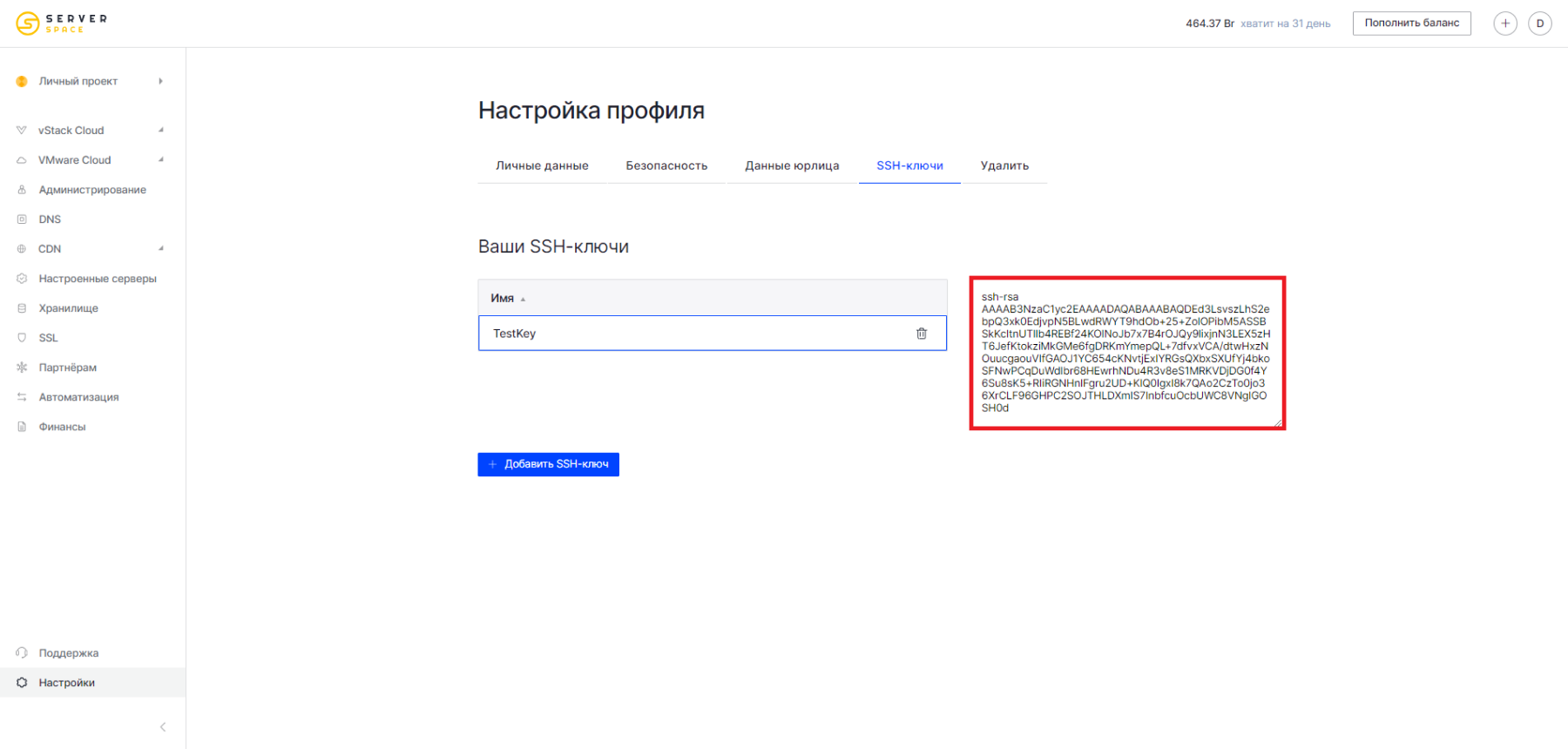Image resolution: width=1568 pixels, height=749 pixels.
Task: Open the VMware Cloud menu label
Action: click(74, 160)
